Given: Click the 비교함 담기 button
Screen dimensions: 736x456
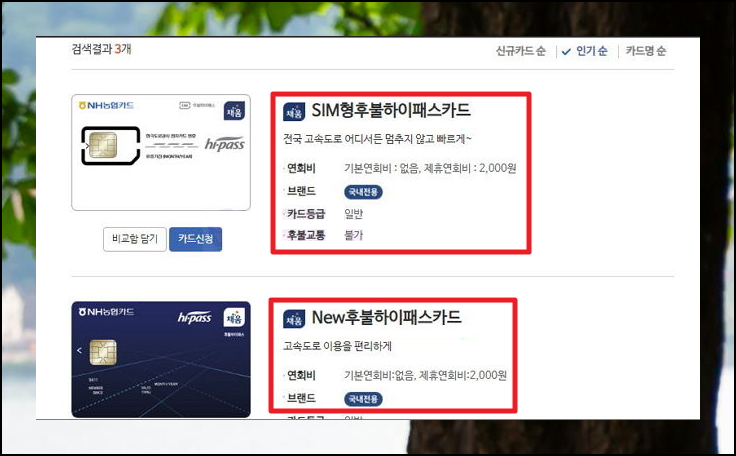Looking at the screenshot, I should (x=135, y=239).
